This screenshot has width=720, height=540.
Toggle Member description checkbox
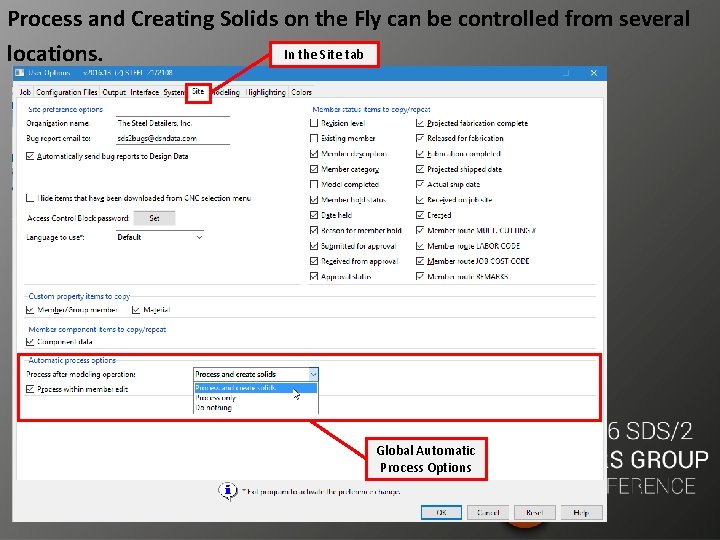point(314,154)
